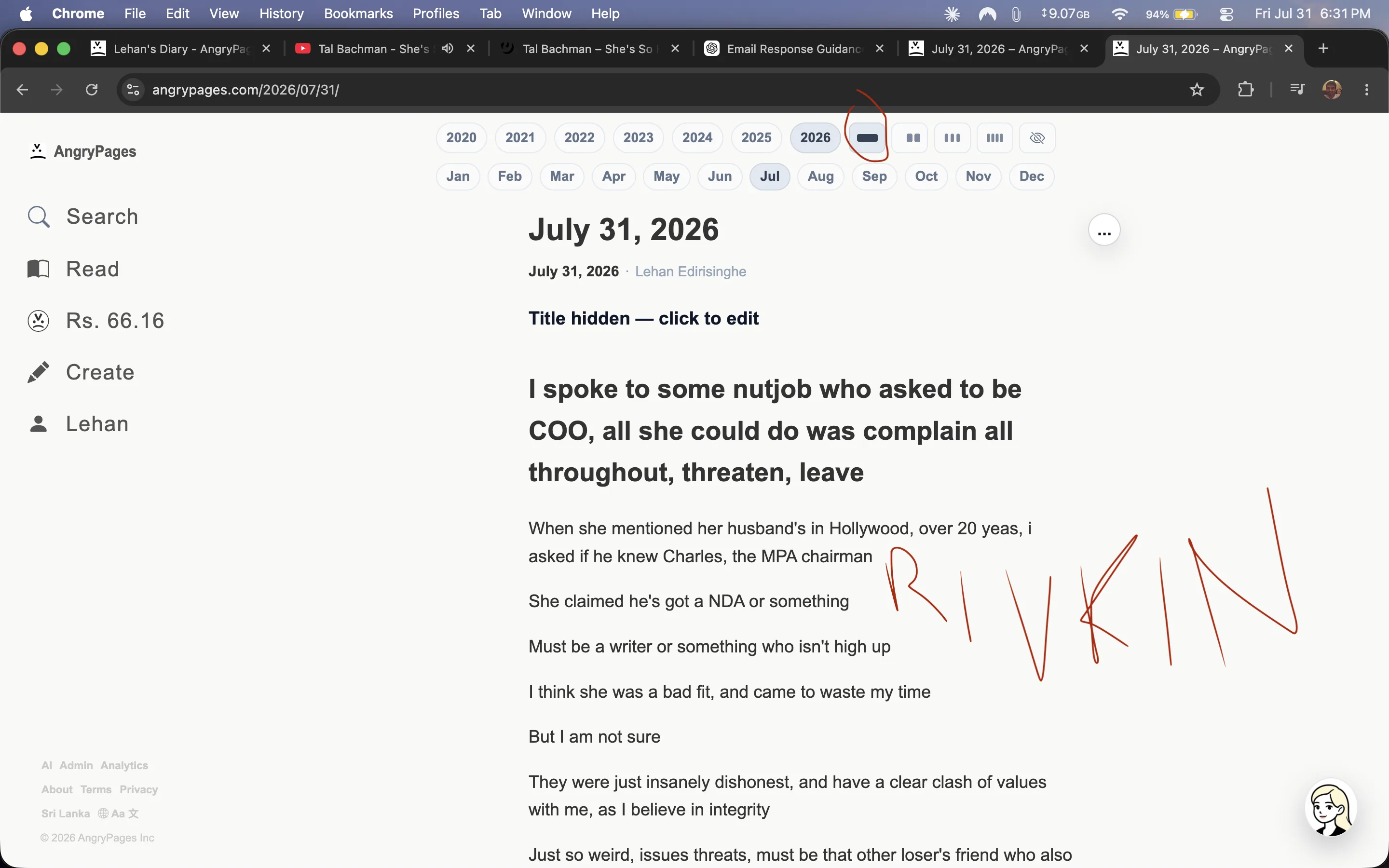Open the Rs. 66.16 balance item

(x=95, y=320)
